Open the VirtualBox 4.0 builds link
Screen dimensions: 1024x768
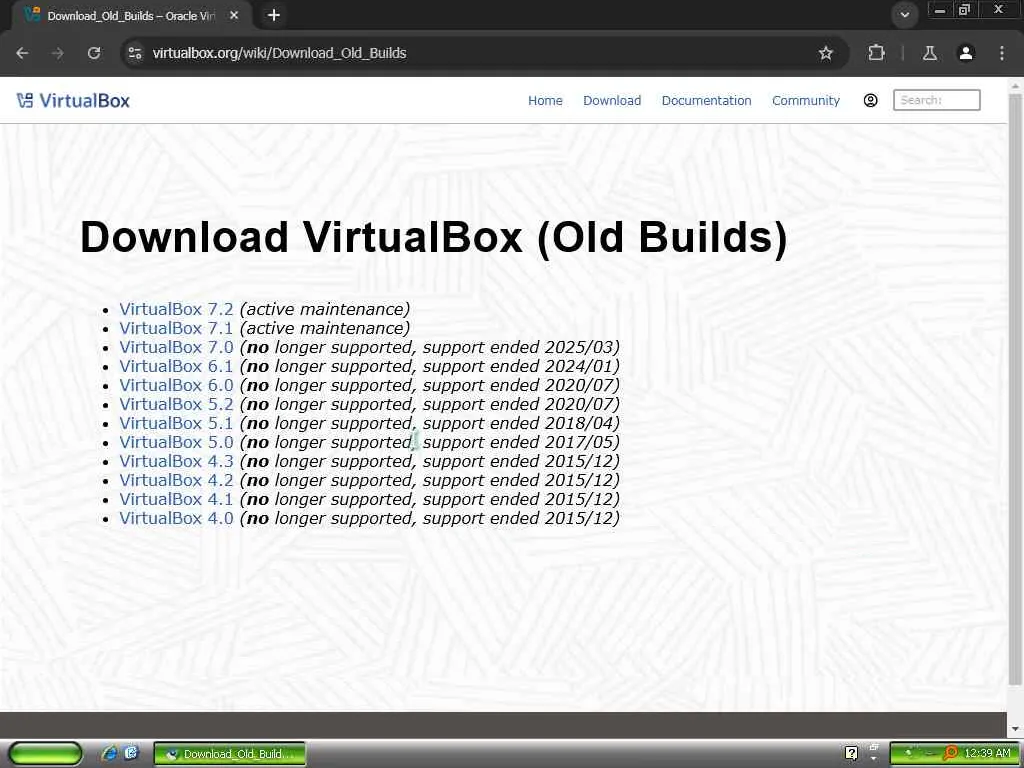pos(176,517)
